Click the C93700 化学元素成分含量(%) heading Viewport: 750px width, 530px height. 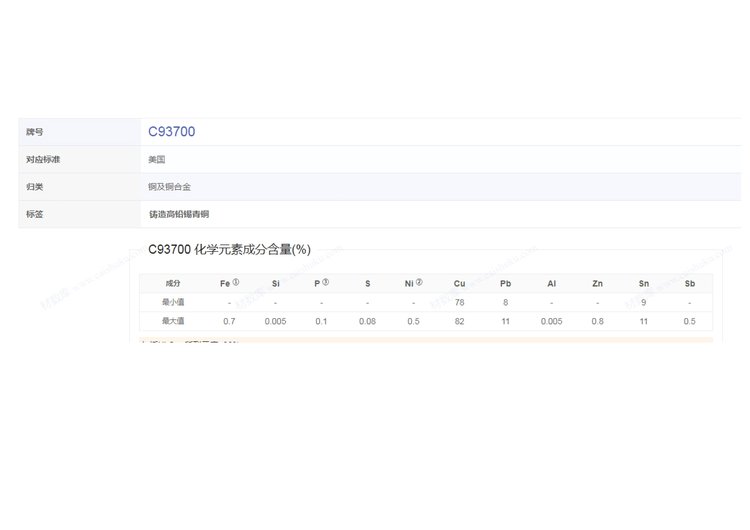tap(228, 250)
